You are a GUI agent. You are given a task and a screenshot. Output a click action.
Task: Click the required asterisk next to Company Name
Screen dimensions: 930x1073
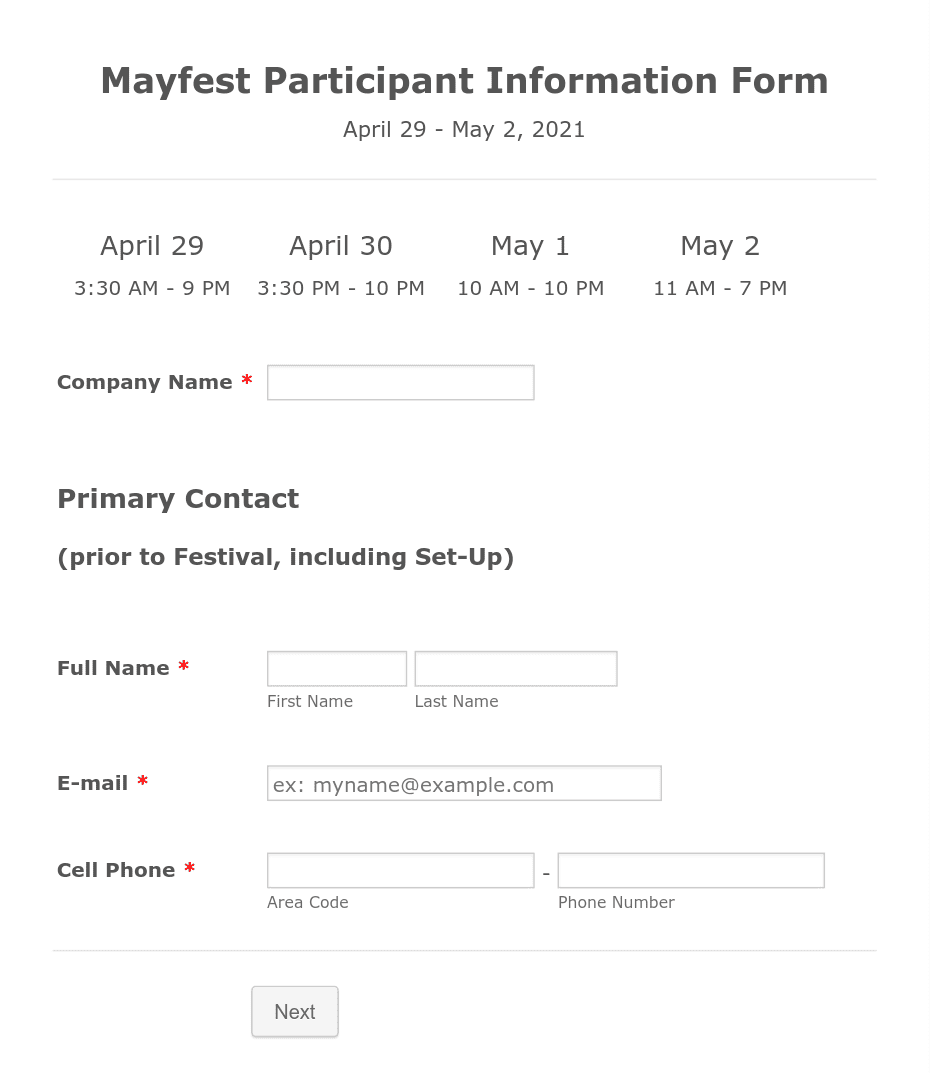(246, 381)
